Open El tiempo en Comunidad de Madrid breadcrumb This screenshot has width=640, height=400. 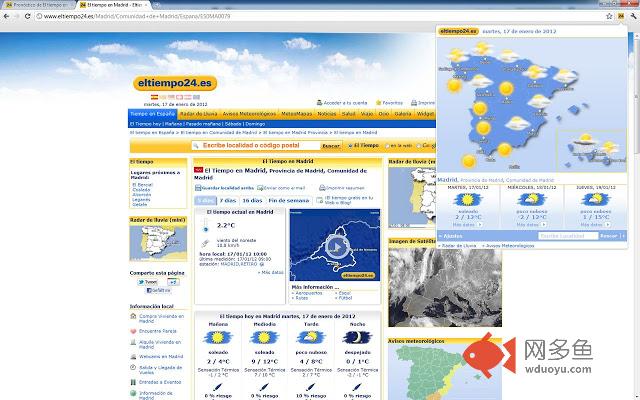pos(218,133)
